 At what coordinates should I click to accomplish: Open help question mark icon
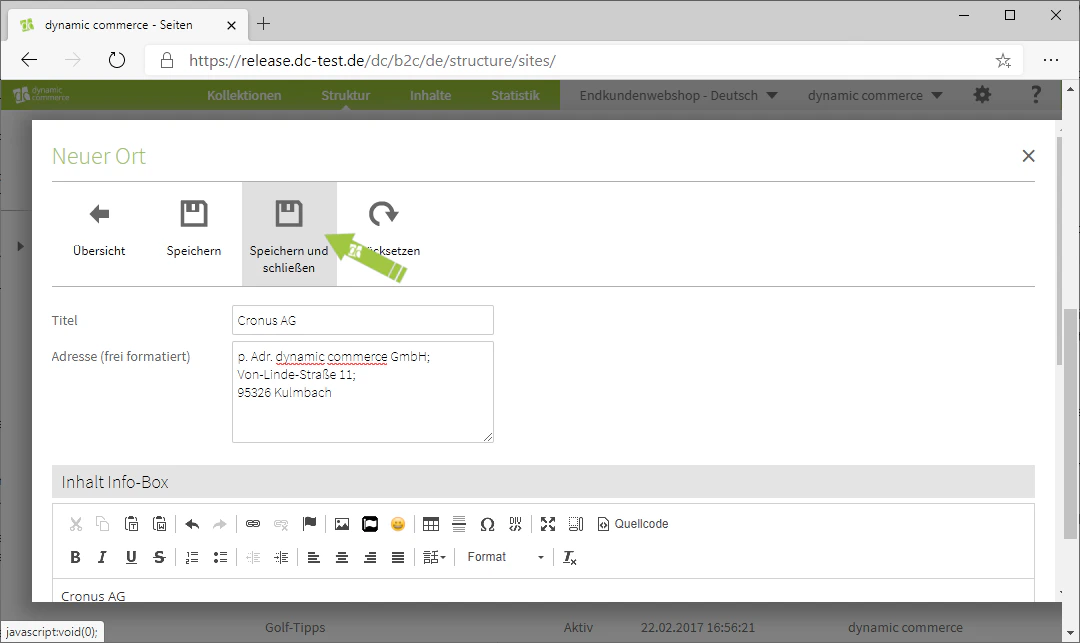pyautogui.click(x=1035, y=95)
